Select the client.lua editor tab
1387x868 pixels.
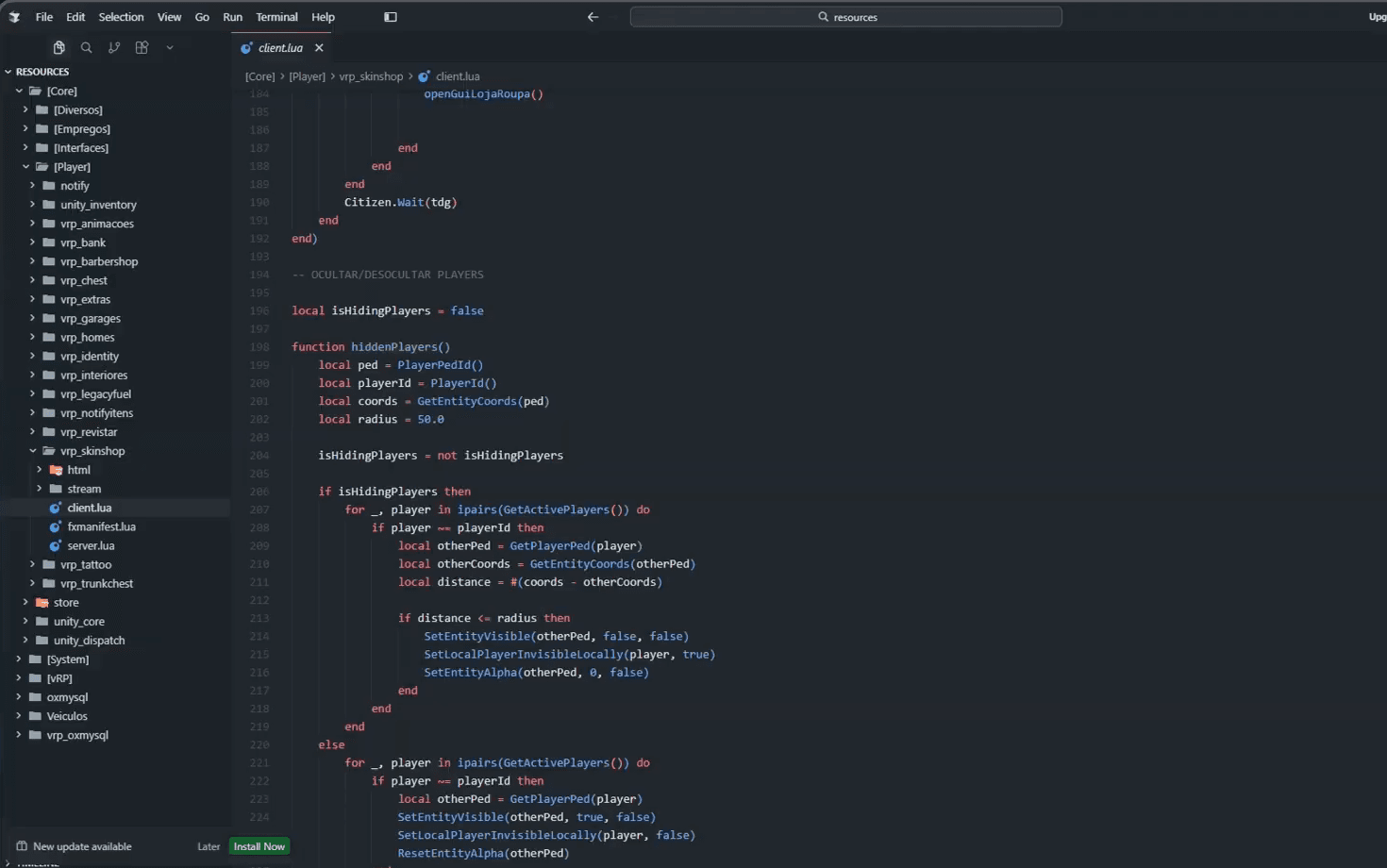point(280,48)
